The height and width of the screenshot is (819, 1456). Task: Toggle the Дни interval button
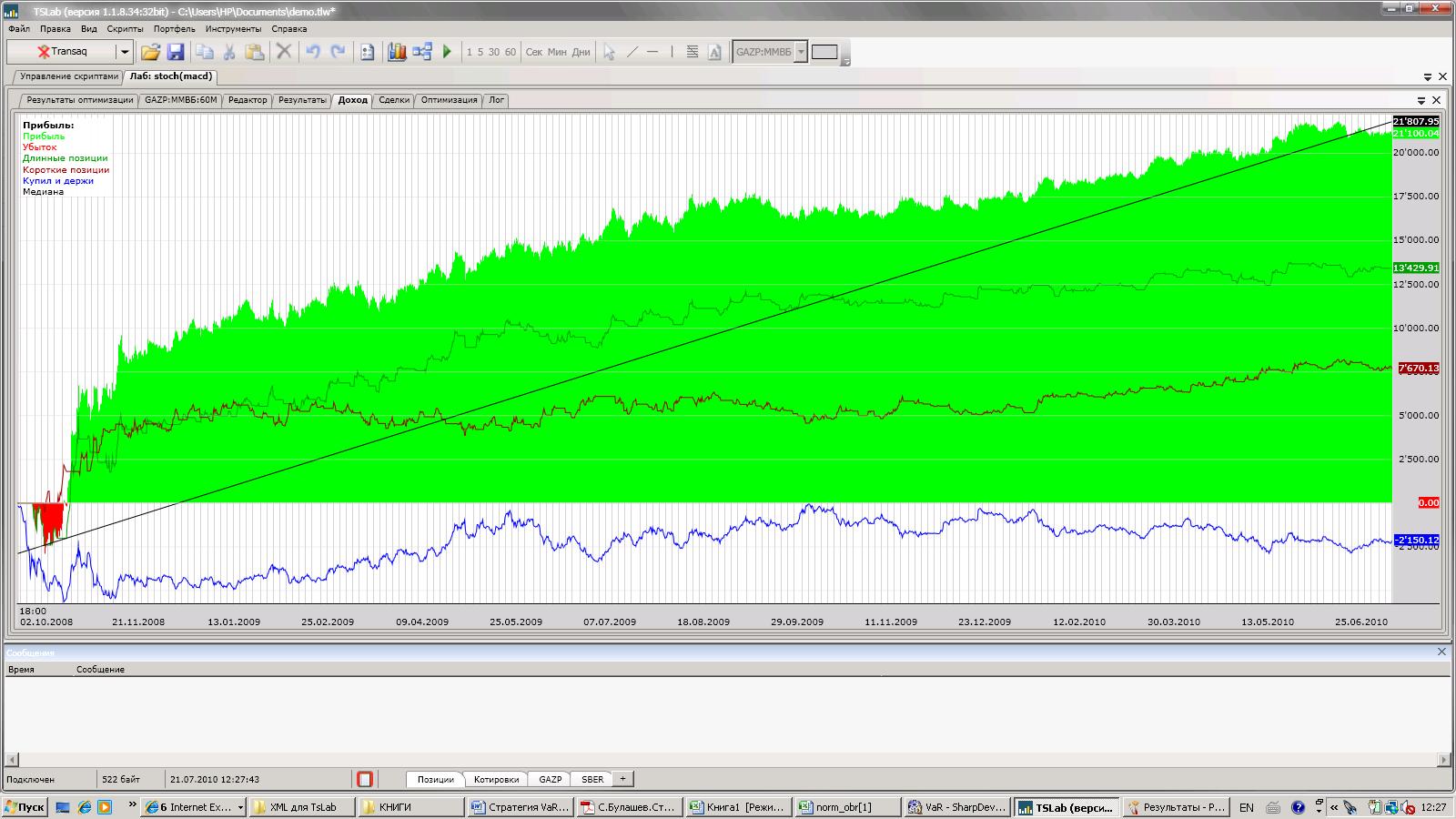coord(581,52)
